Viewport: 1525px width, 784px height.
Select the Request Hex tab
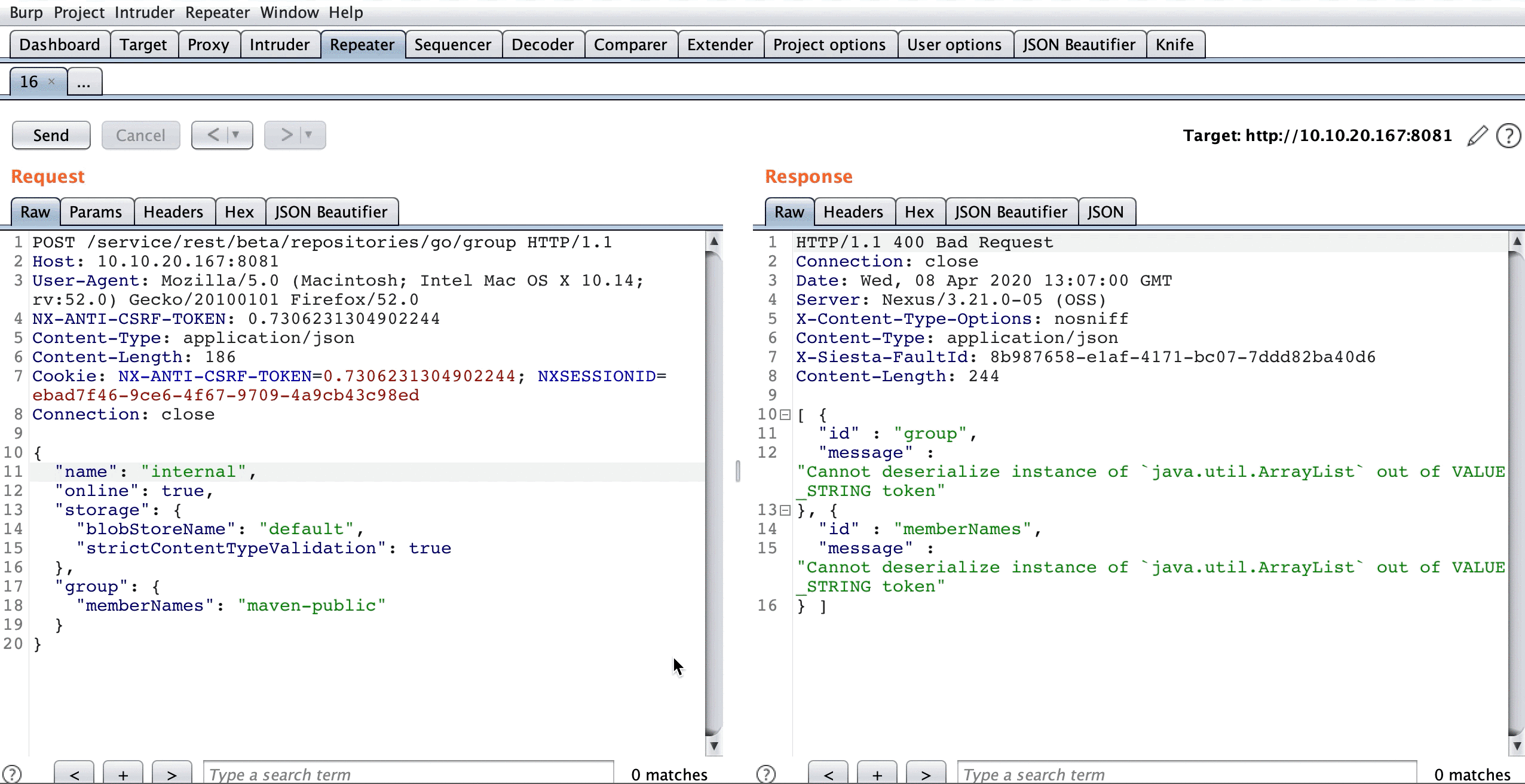[240, 212]
